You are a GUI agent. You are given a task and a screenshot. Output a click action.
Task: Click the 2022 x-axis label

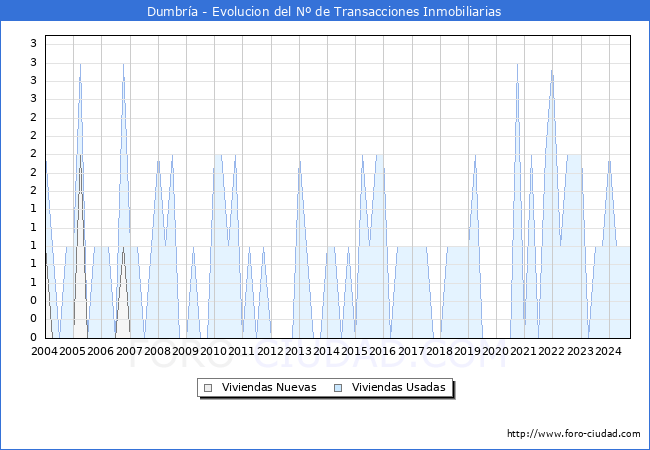(x=551, y=351)
